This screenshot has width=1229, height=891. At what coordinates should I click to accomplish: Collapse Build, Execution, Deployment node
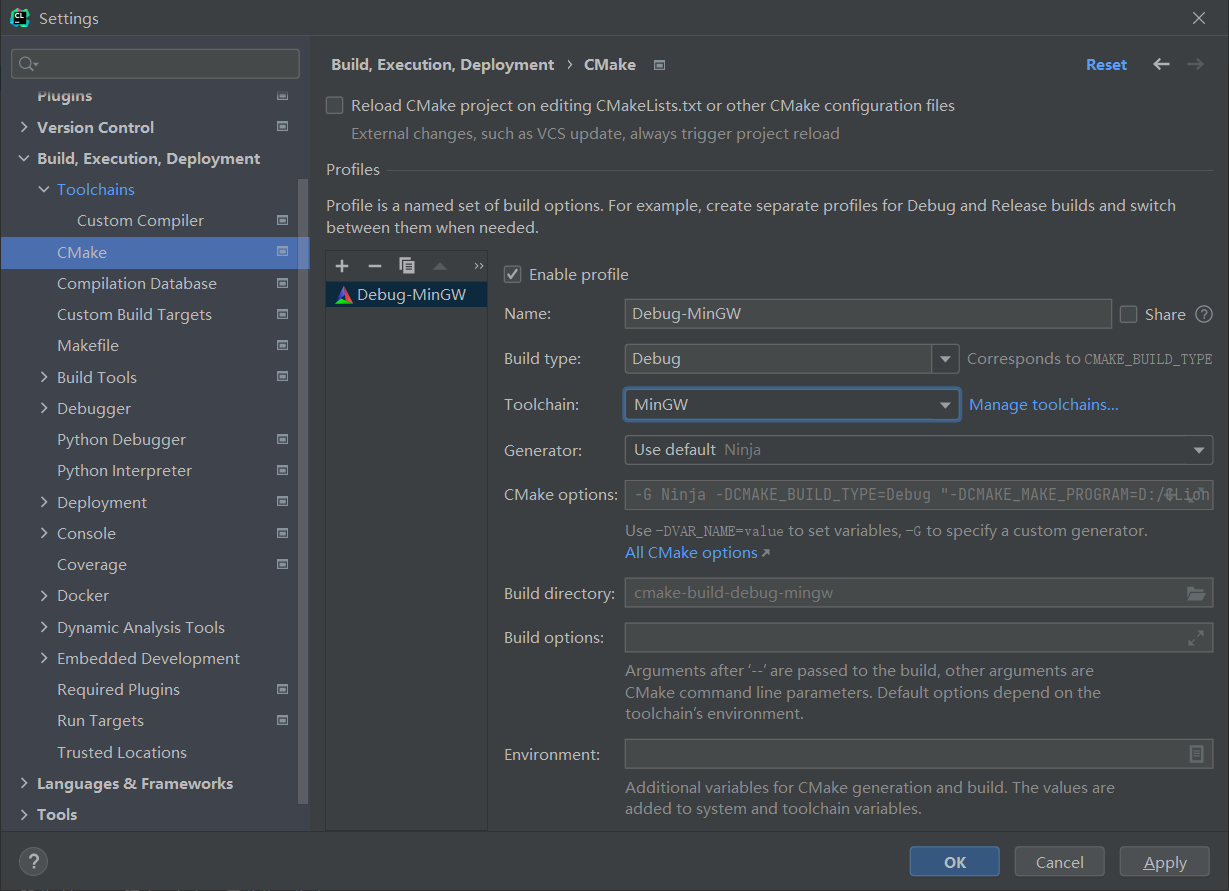(x=24, y=158)
